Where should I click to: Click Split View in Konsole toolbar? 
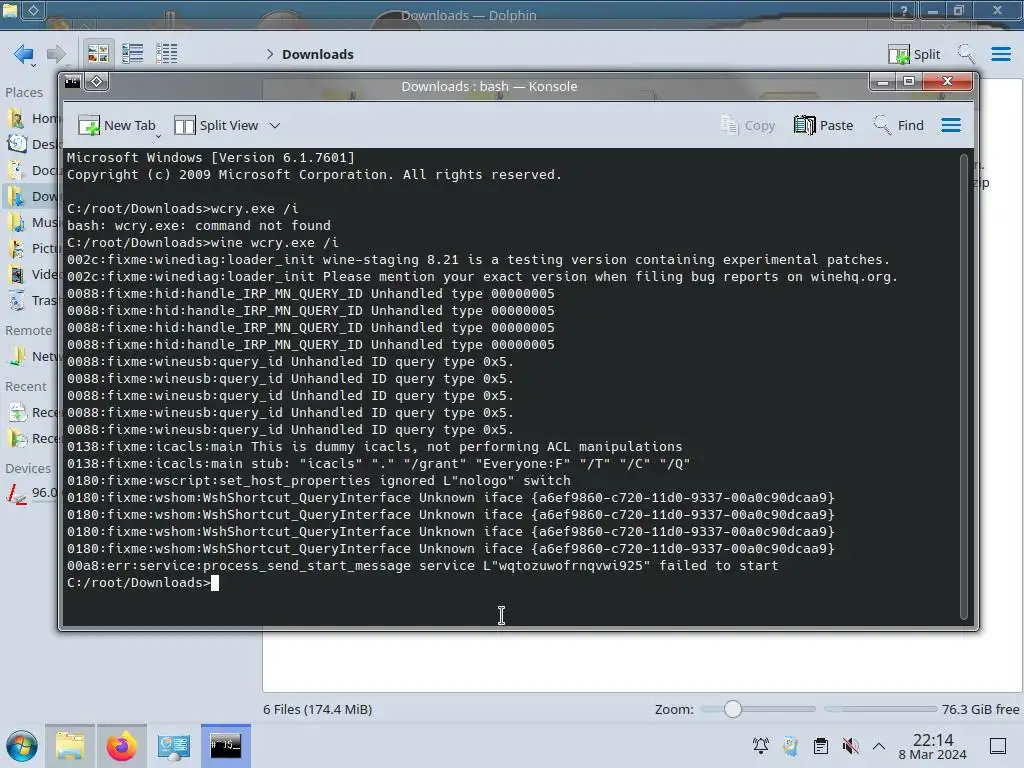216,125
